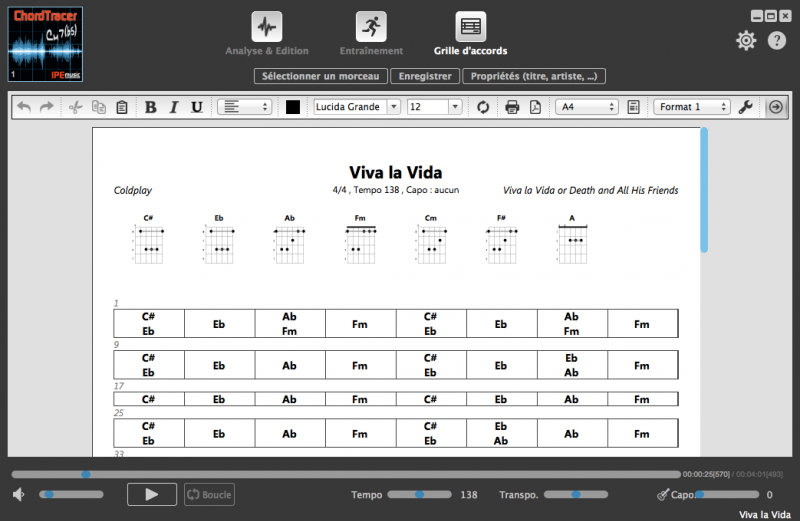Toggle the Boucle loop button
Image resolution: width=800 pixels, height=521 pixels.
(x=209, y=494)
